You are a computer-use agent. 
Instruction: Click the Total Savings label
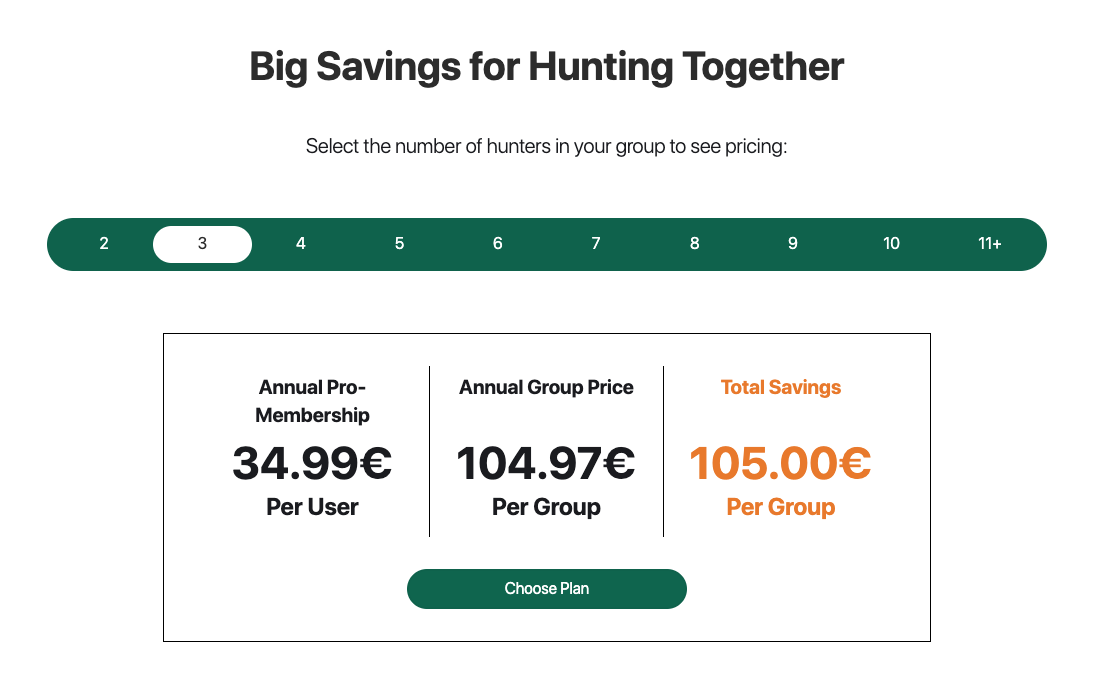(x=780, y=387)
